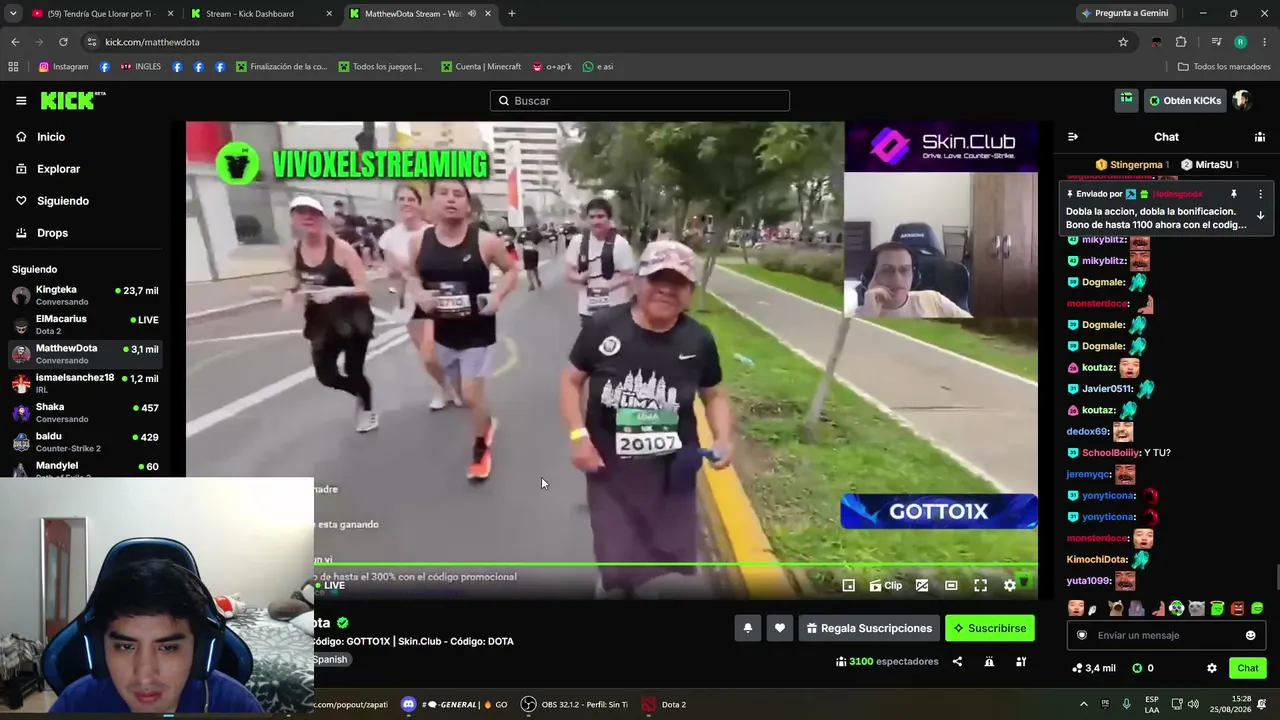Insert the red angry quick emote

pyautogui.click(x=1237, y=608)
